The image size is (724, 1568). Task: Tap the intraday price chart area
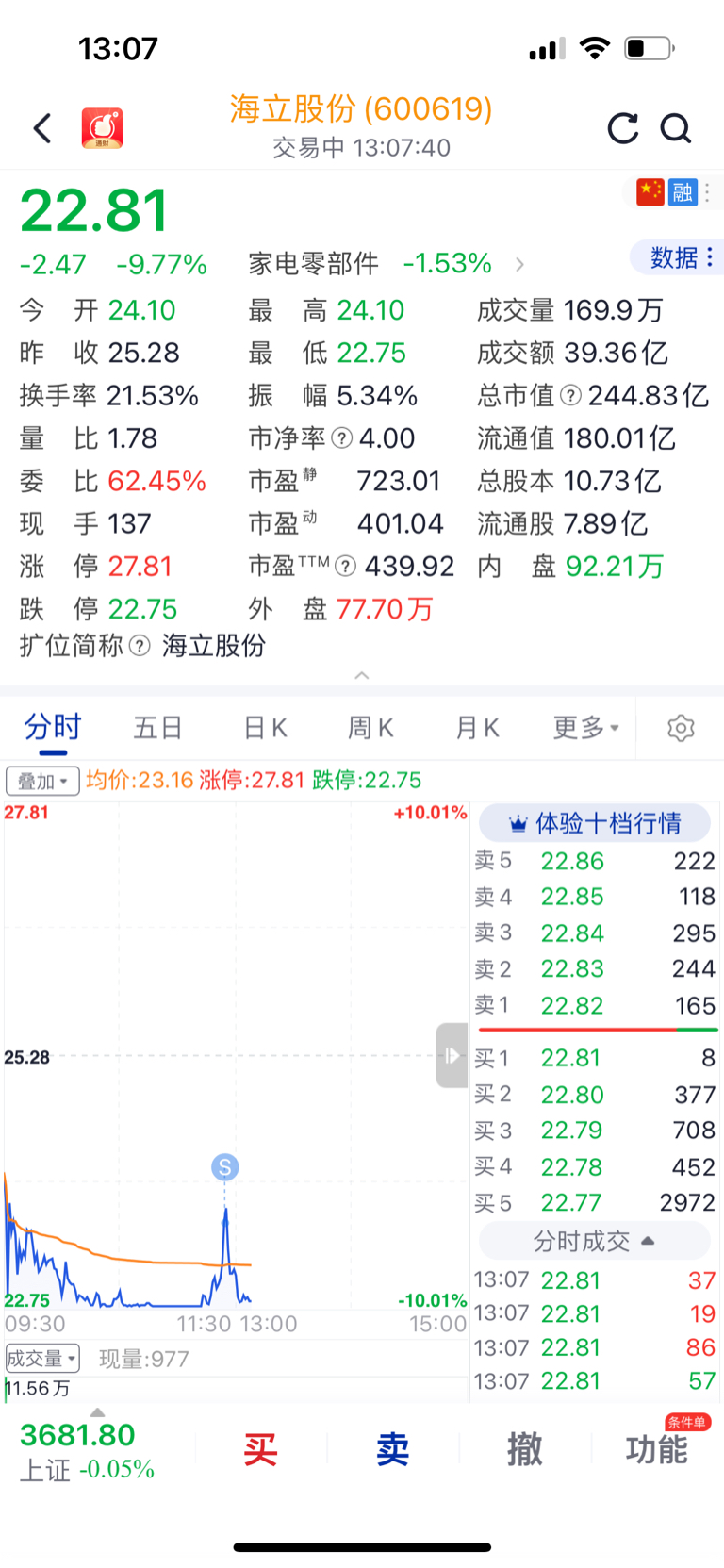pyautogui.click(x=236, y=1055)
